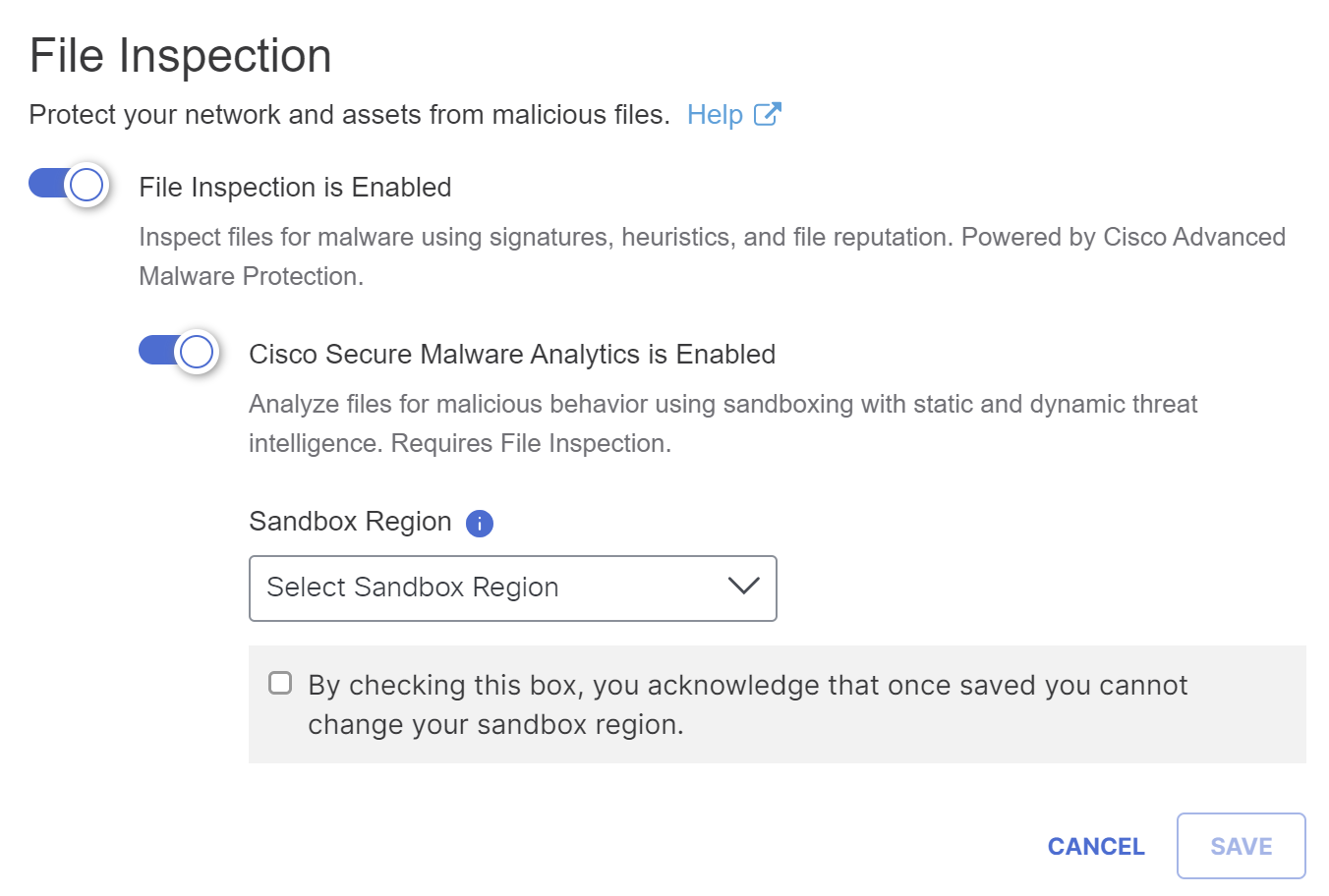Click 'Cisco Secure Malware Analytics is Enabled' label
Image resolution: width=1329 pixels, height=896 pixels.
[x=512, y=355]
